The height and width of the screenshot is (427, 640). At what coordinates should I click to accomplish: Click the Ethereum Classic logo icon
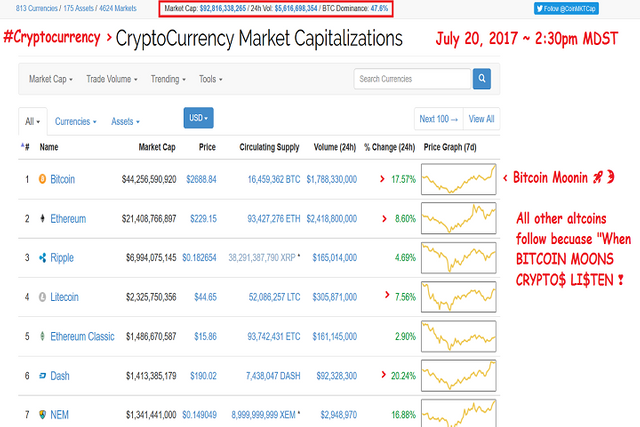pos(42,336)
